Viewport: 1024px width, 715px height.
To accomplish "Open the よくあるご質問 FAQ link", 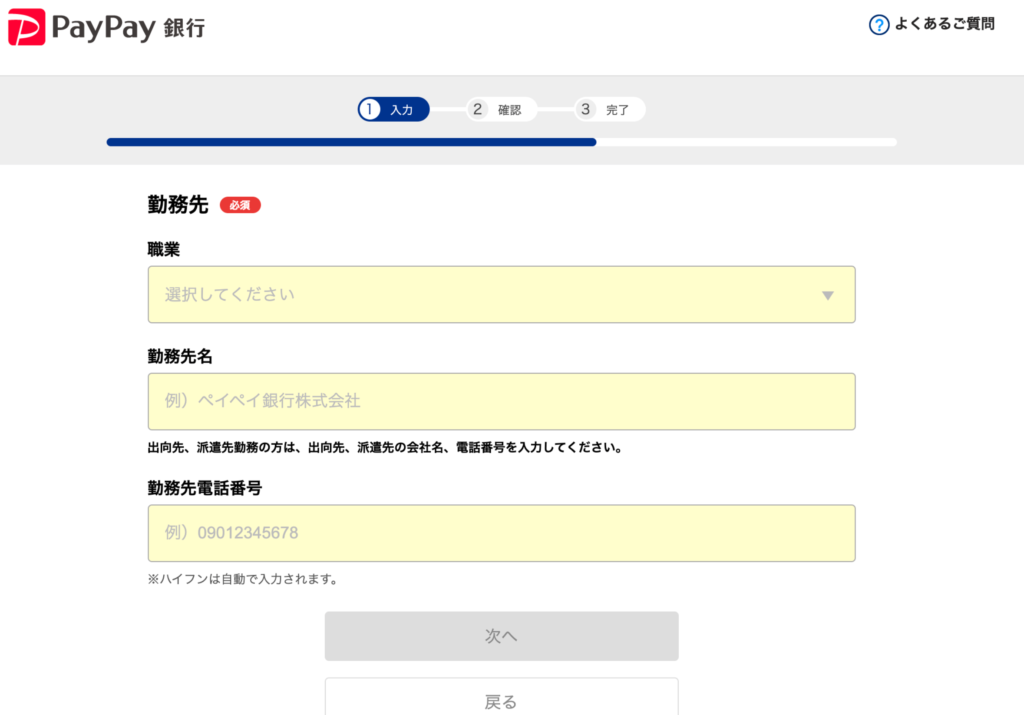I will click(943, 25).
